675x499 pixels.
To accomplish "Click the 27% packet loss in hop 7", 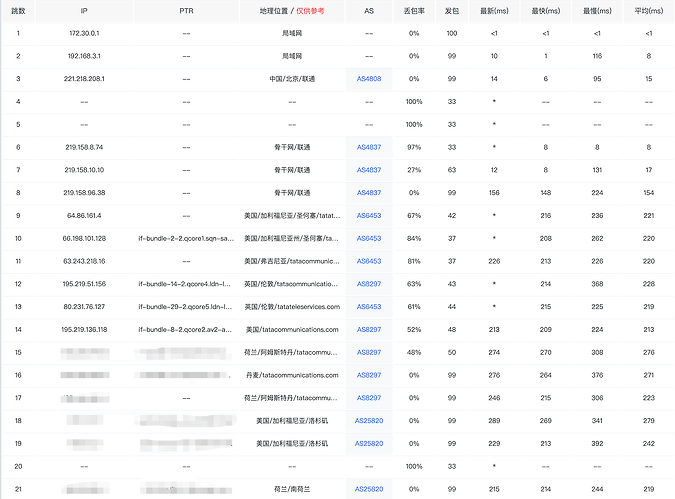I will click(414, 170).
